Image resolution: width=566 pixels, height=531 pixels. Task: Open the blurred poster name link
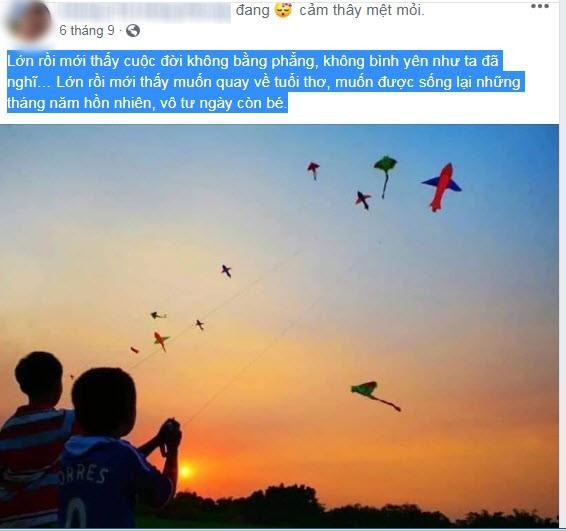click(x=144, y=12)
